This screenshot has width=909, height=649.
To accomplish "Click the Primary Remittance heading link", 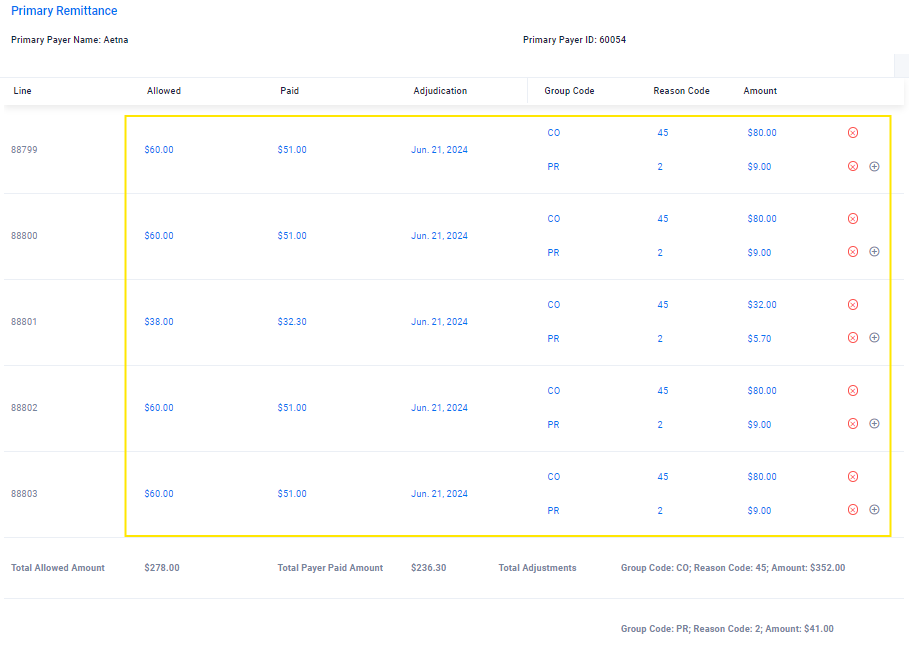I will (64, 10).
